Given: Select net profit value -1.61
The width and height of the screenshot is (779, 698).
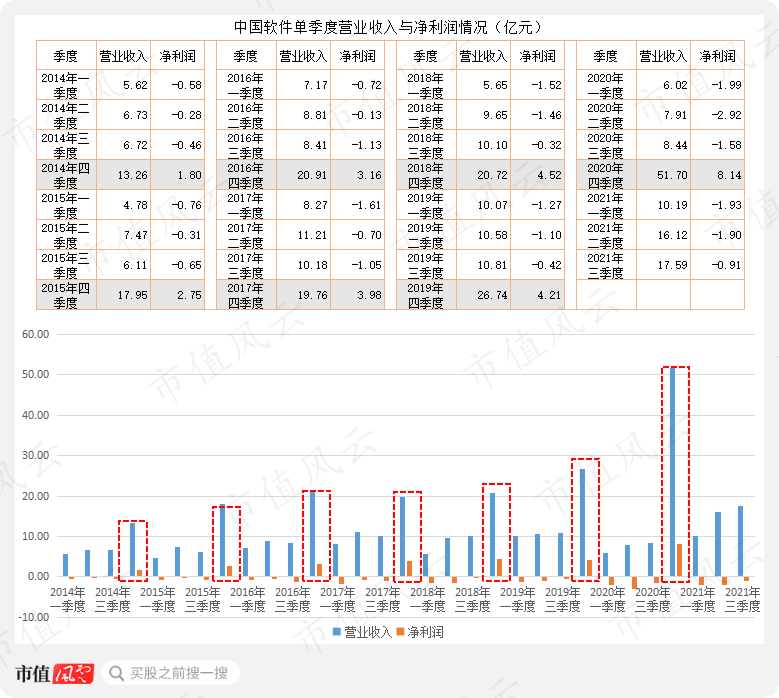Looking at the screenshot, I should click(x=366, y=205).
